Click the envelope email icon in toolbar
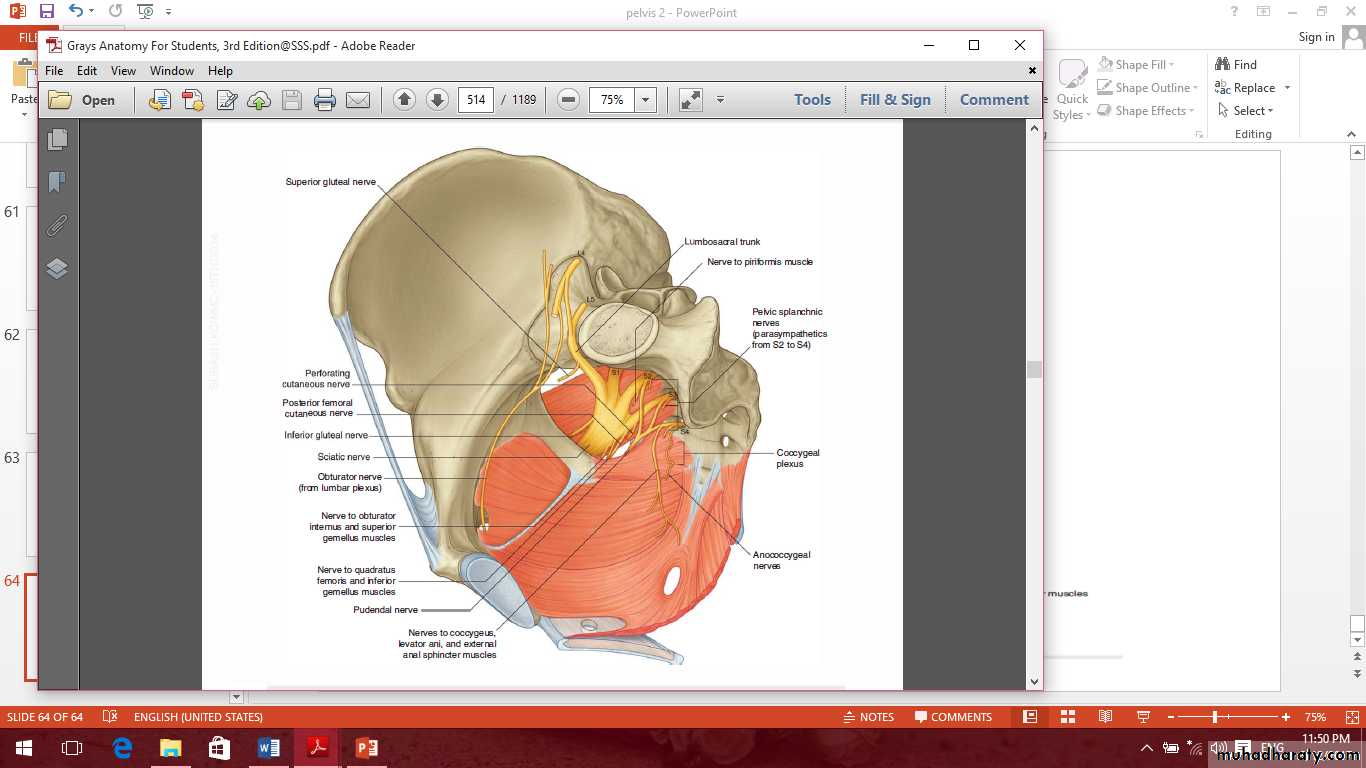Screen dimensions: 1366x768 coord(357,100)
